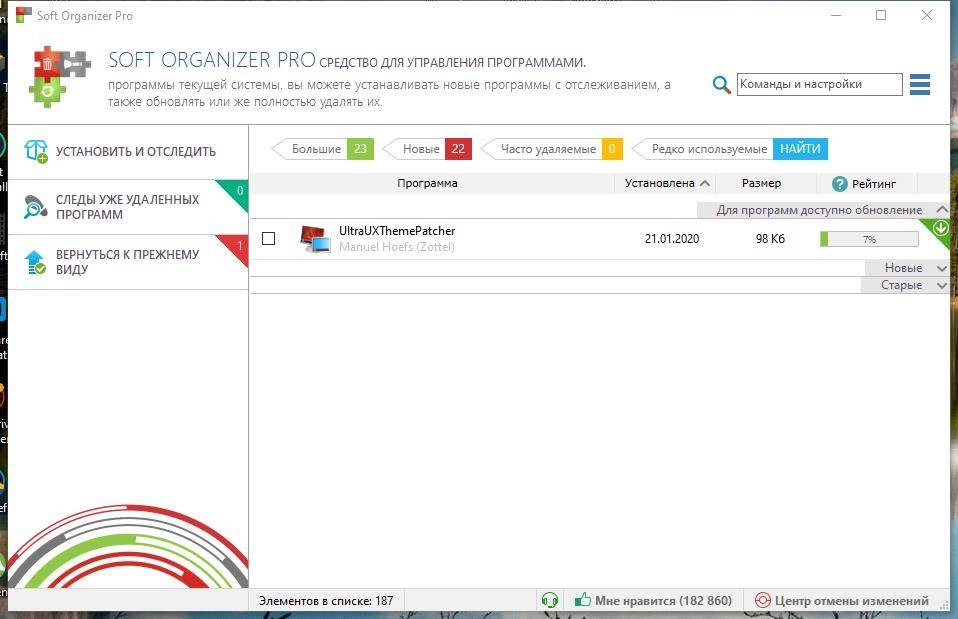Open Следы уже удаленных программ
The width and height of the screenshot is (958, 619).
point(128,207)
